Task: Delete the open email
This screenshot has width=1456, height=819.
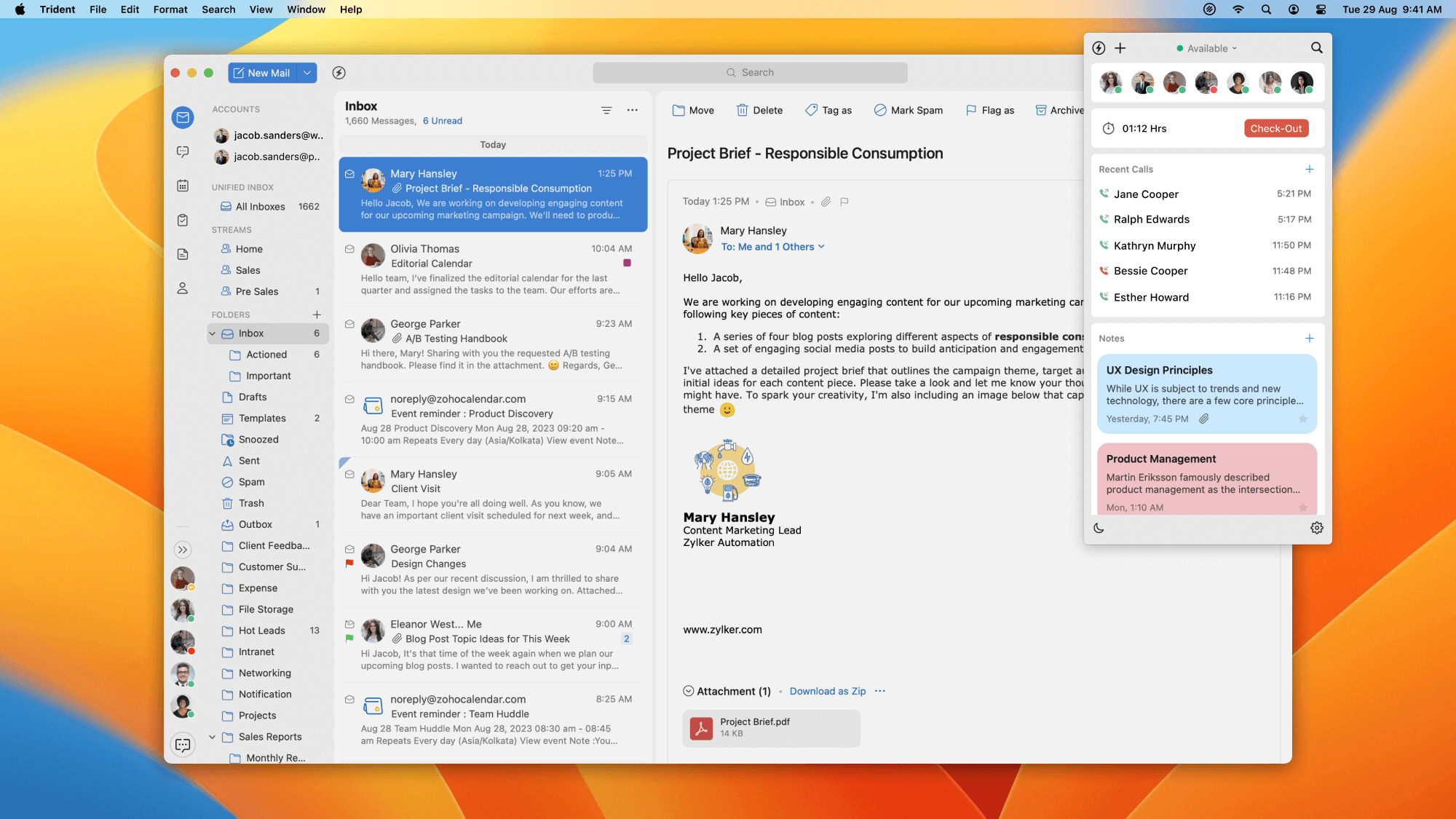Action: [x=759, y=111]
